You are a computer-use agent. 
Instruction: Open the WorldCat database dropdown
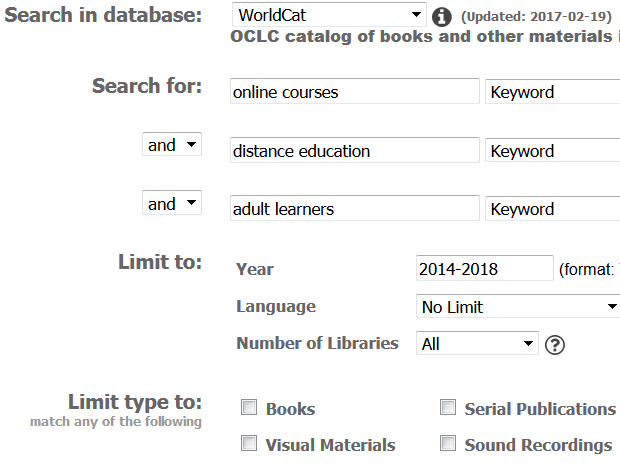click(x=329, y=15)
